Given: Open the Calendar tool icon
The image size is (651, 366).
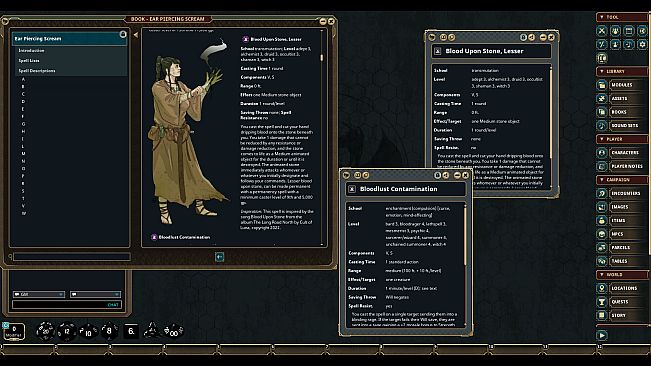Looking at the screenshot, I should 629,31.
